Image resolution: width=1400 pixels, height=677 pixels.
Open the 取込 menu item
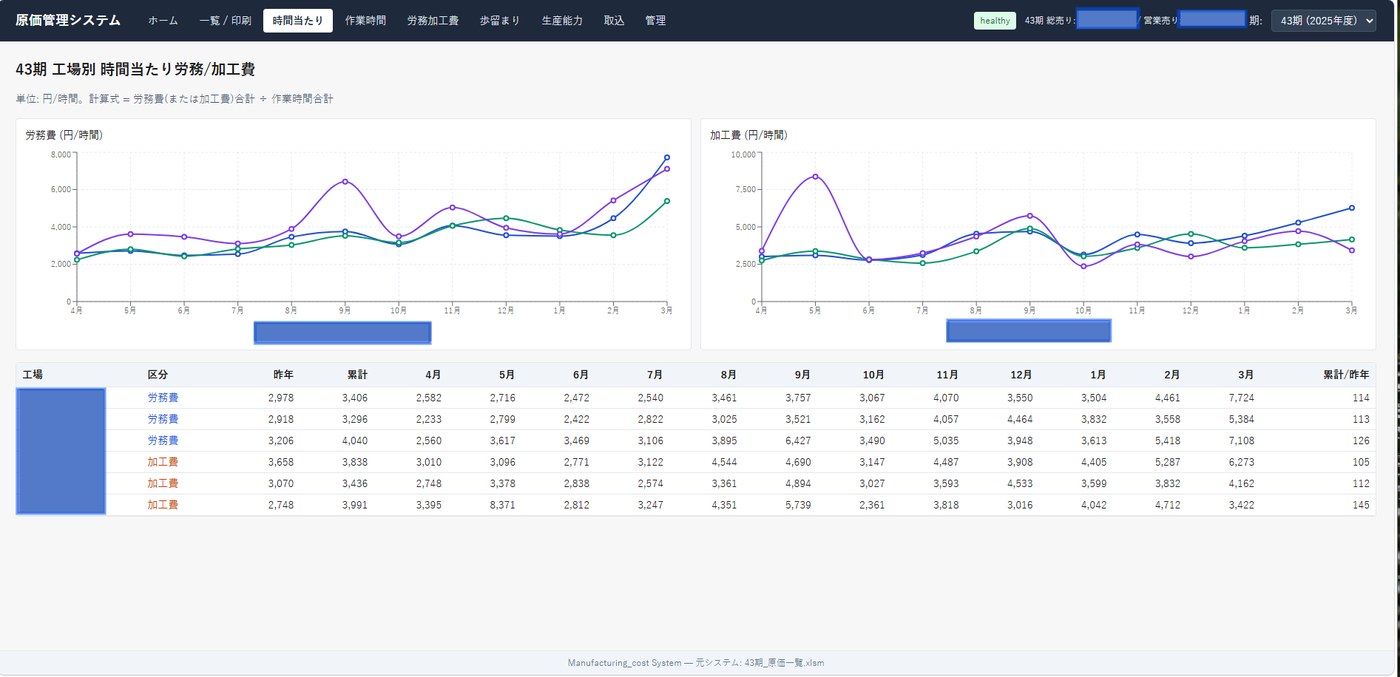point(614,20)
